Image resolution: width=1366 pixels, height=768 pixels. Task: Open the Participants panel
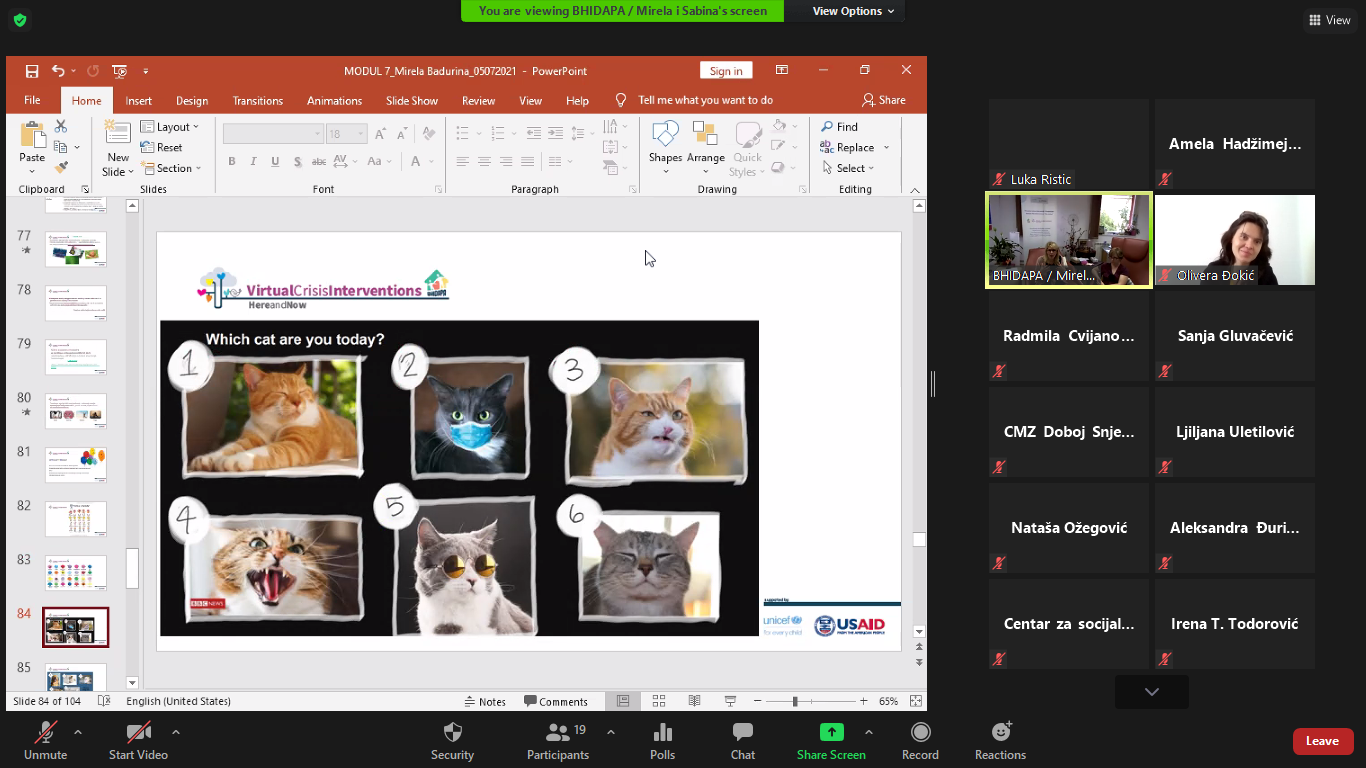(558, 733)
